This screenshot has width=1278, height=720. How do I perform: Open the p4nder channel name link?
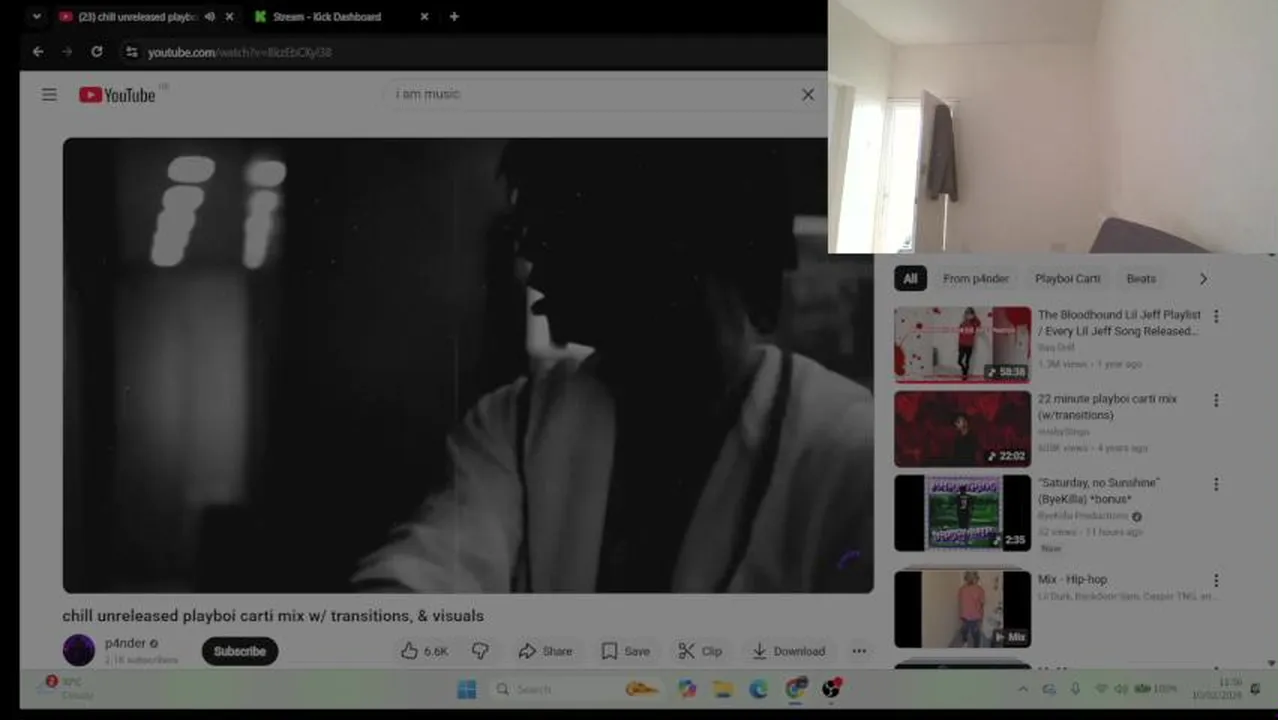tap(125, 643)
